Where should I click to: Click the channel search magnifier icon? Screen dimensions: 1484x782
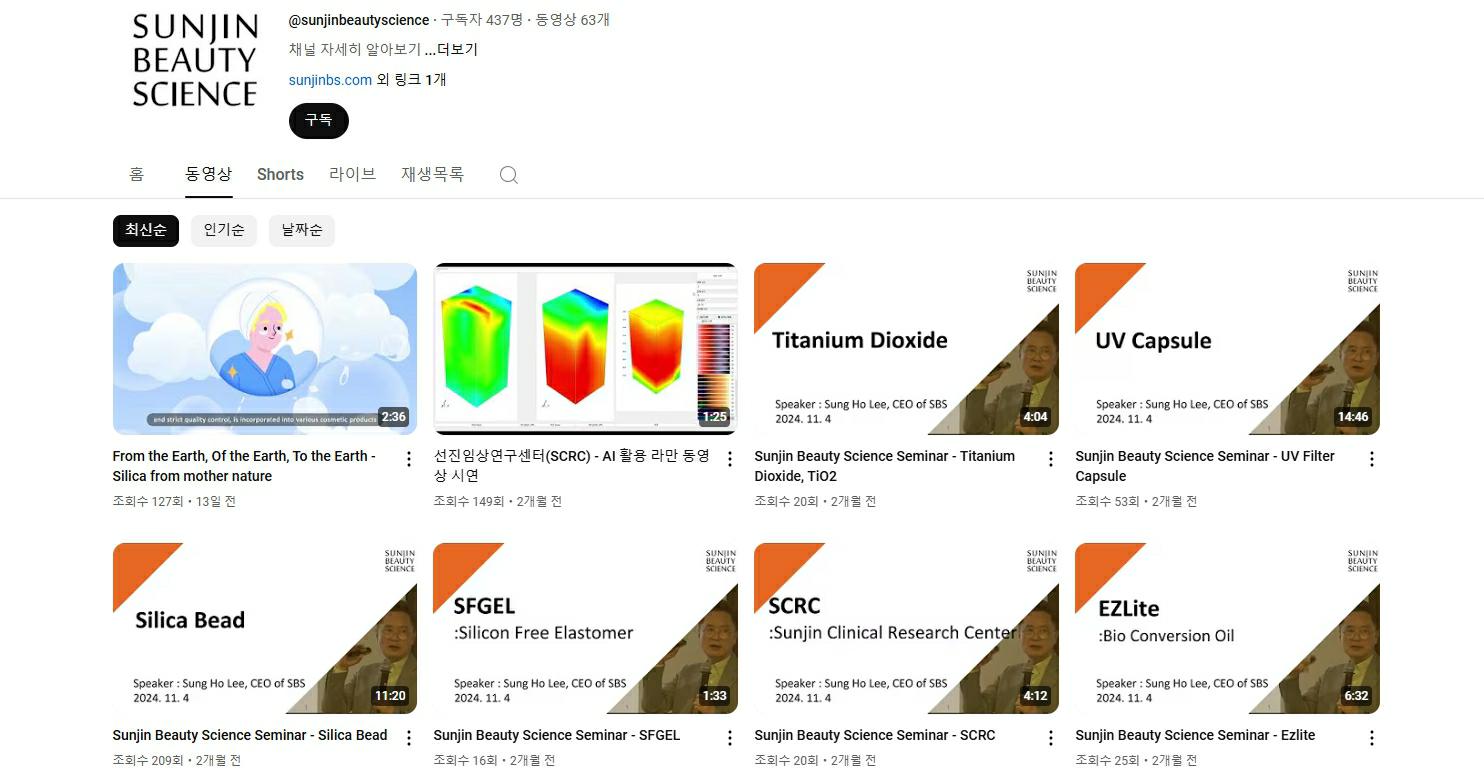(x=508, y=175)
